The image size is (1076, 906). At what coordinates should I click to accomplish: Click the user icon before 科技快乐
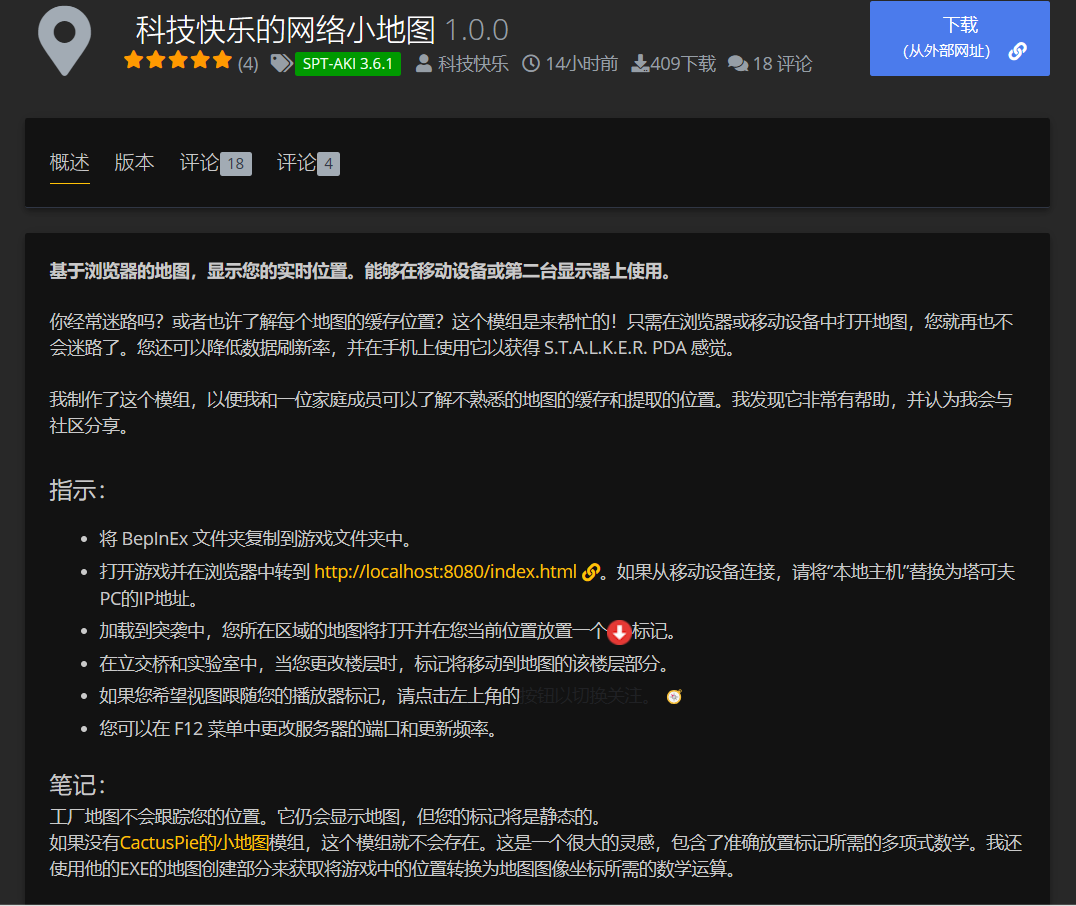[424, 64]
